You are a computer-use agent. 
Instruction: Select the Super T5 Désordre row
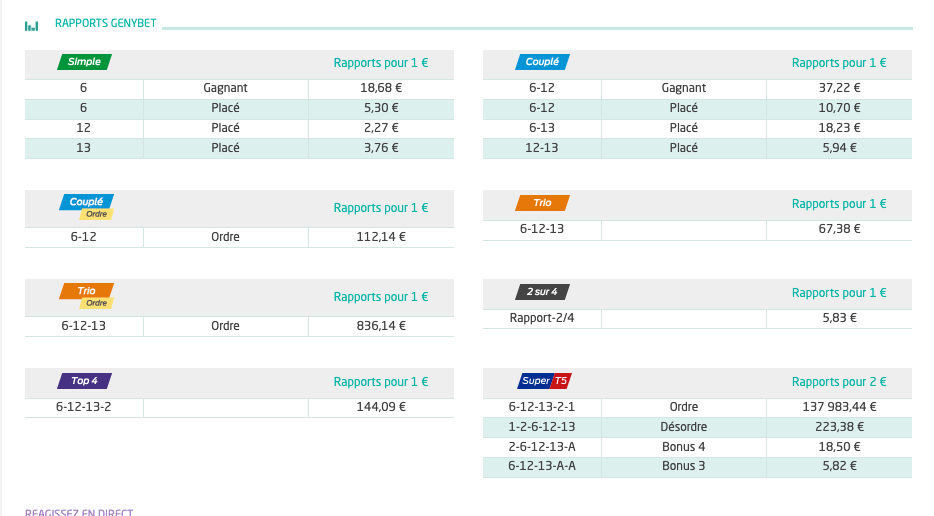click(x=698, y=427)
